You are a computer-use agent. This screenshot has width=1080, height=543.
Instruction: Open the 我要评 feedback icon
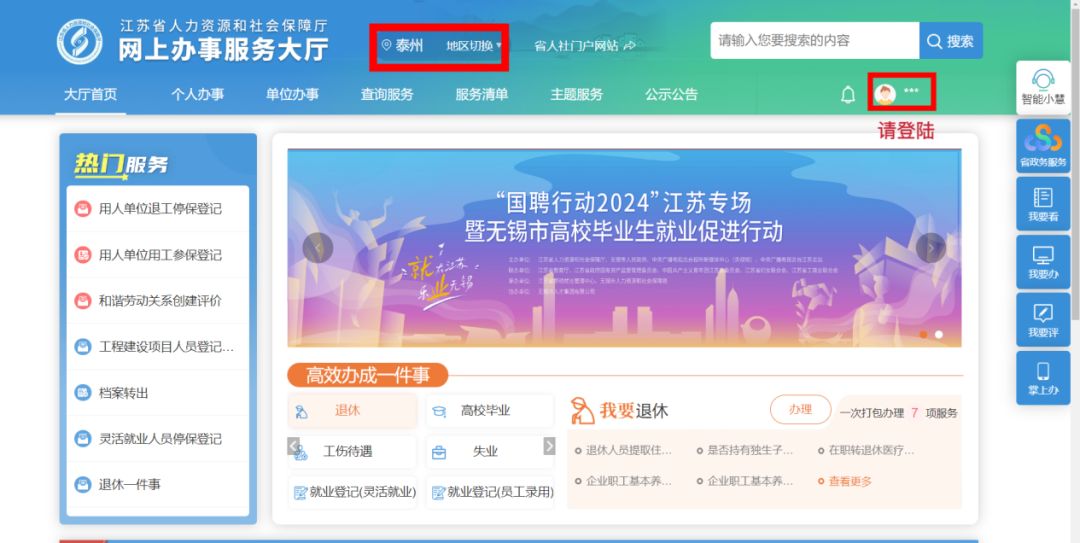coord(1043,320)
